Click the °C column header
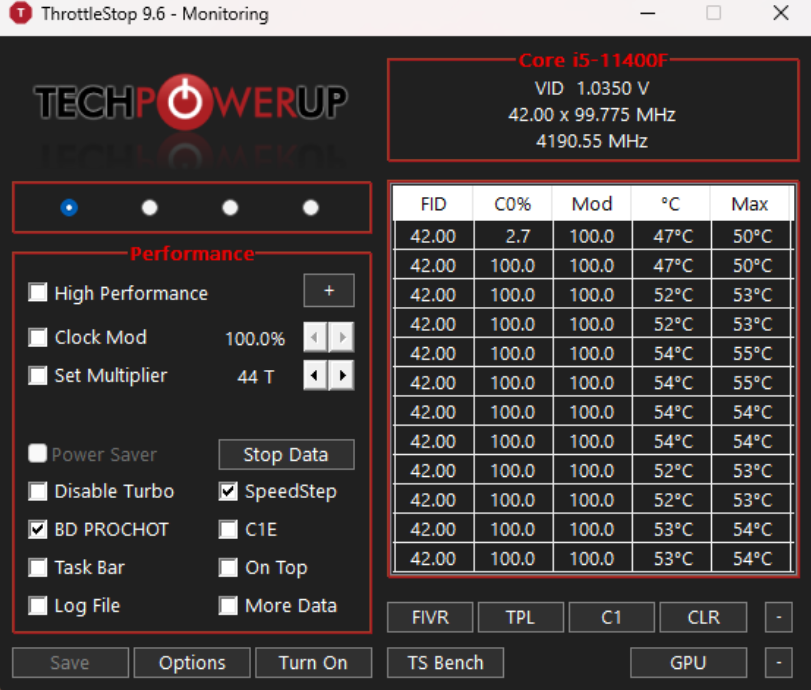Viewport: 811px width, 690px height. tap(671, 204)
